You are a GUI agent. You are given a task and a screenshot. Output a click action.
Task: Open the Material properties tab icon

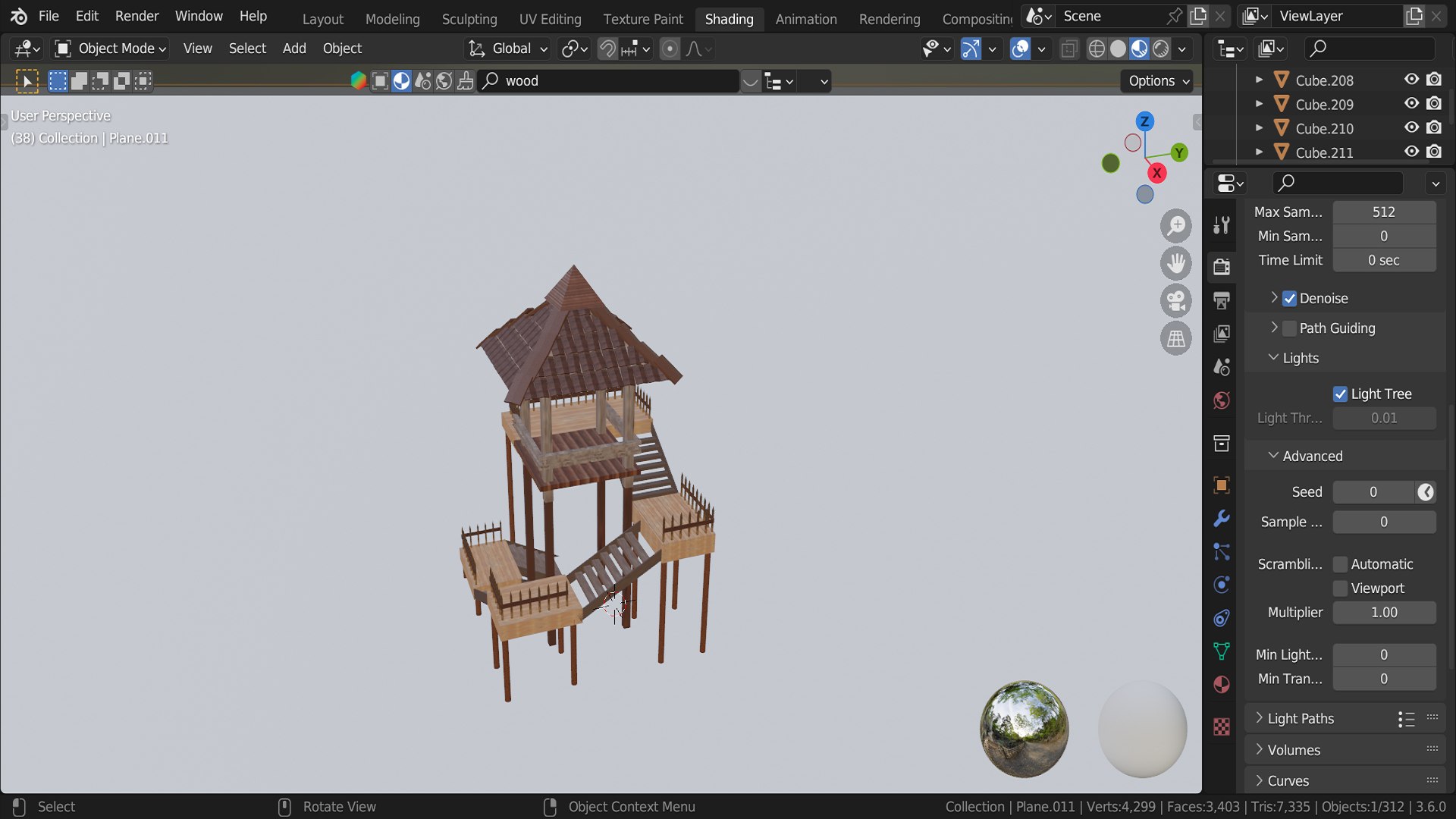point(1222,685)
